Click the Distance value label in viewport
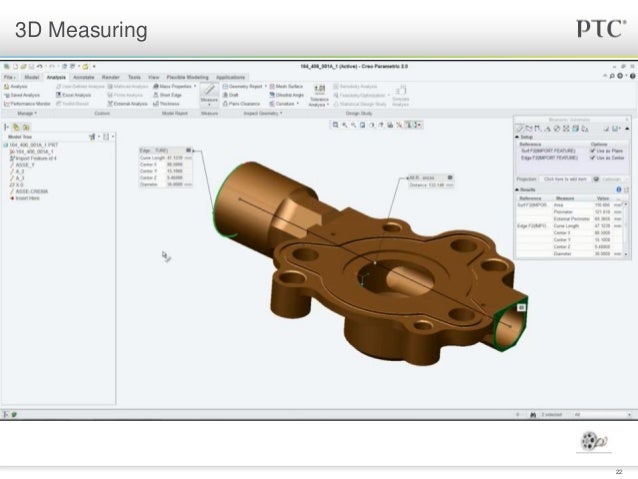This screenshot has height=479, width=638. pos(431,185)
